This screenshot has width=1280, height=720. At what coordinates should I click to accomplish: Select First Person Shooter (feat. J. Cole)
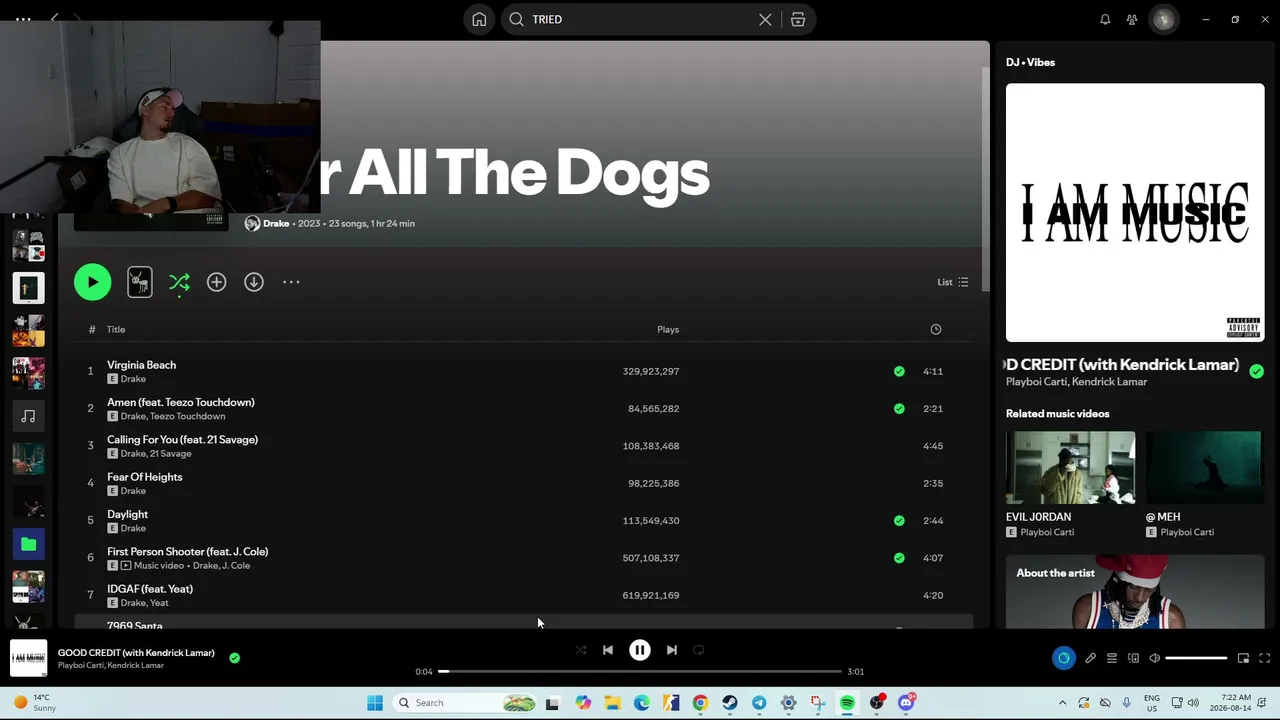click(187, 551)
